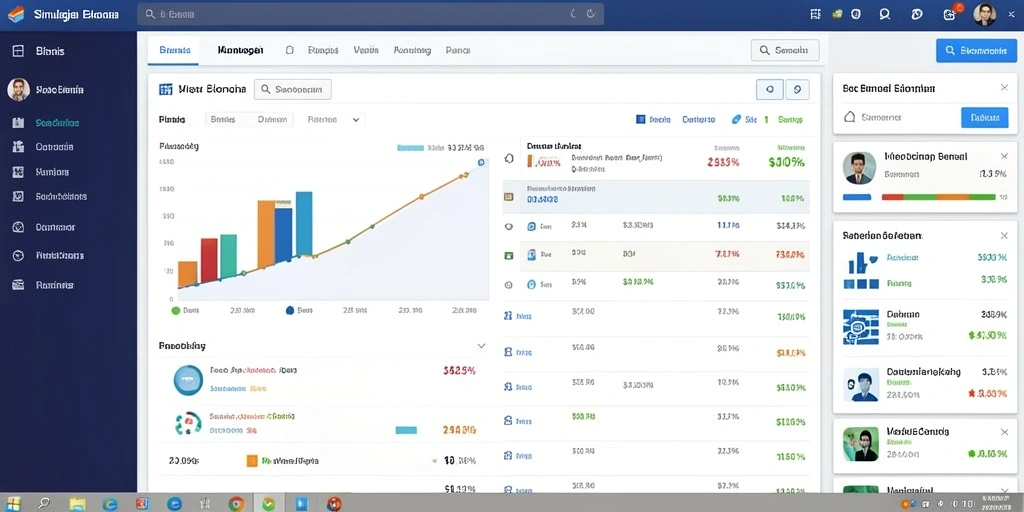This screenshot has width=1024, height=512.
Task: Click the user avatar in the top-right header
Action: point(985,14)
